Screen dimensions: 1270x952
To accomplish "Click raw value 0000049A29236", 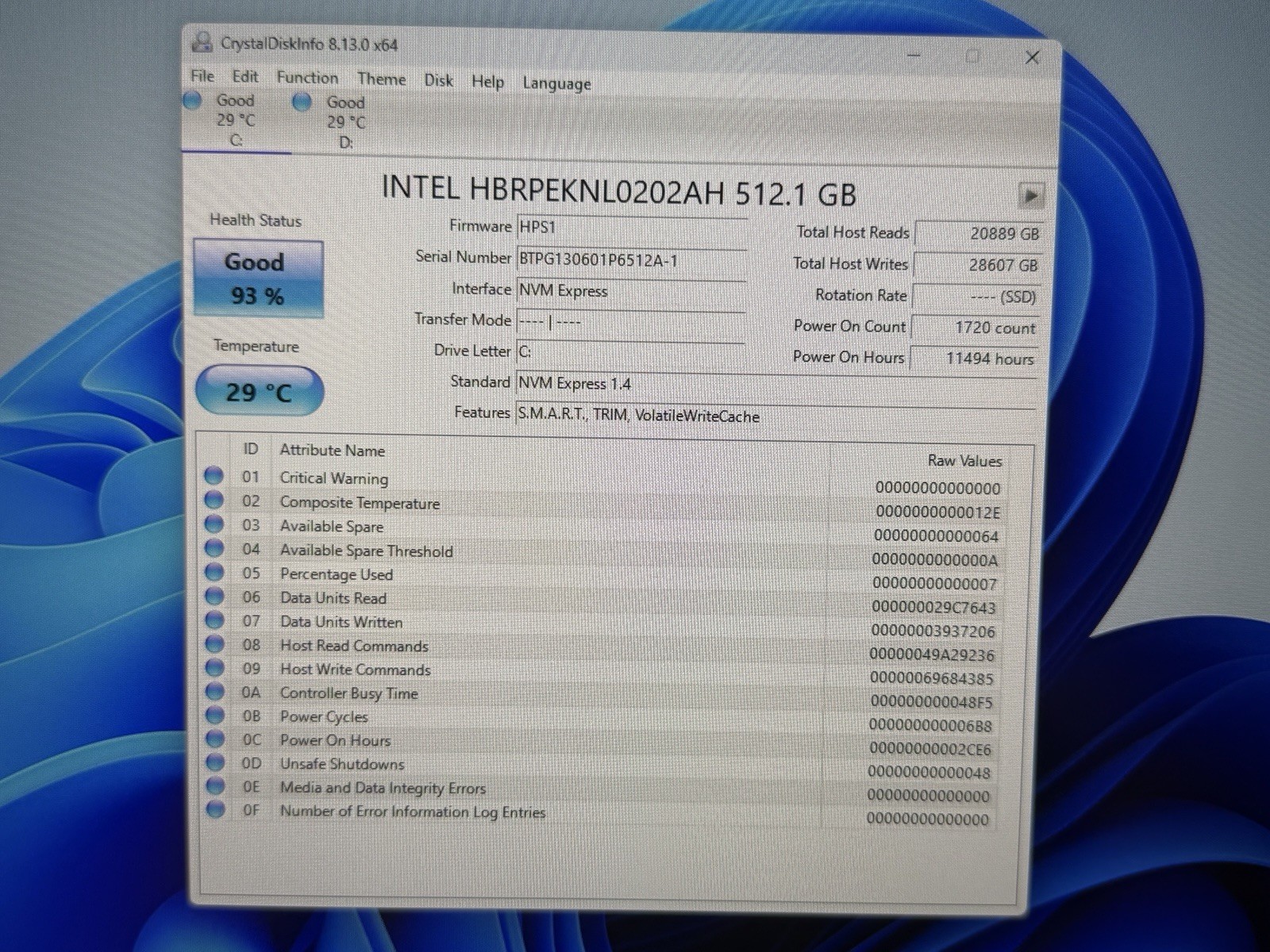I will click(x=932, y=655).
